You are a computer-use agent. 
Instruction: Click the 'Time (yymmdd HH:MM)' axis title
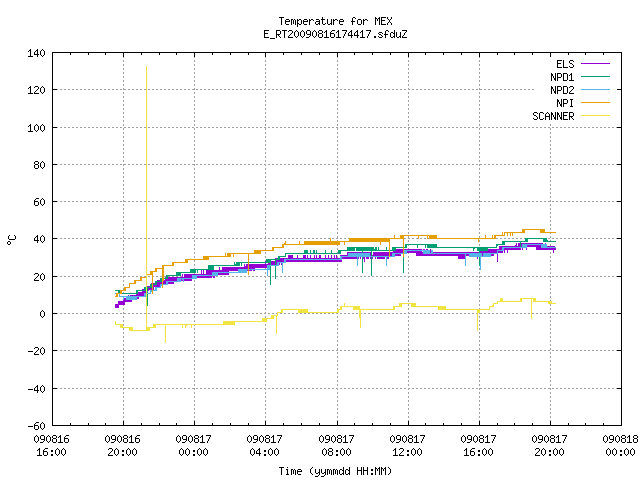click(335, 471)
